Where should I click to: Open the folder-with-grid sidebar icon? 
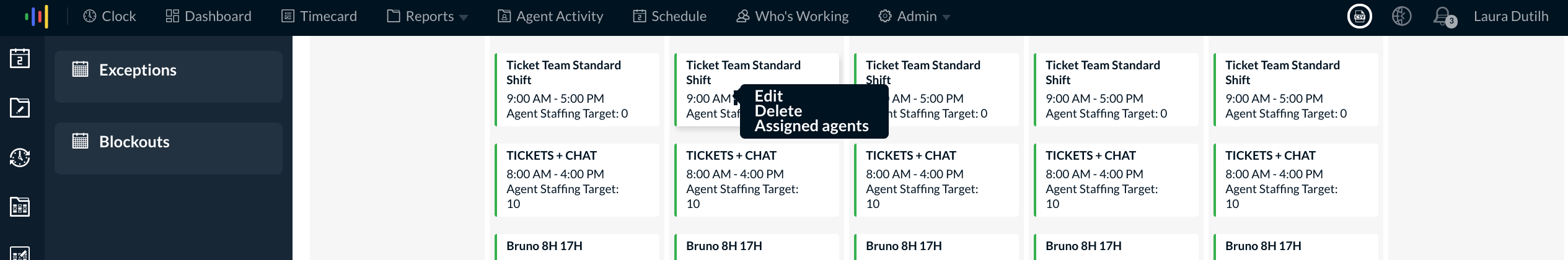coord(20,207)
